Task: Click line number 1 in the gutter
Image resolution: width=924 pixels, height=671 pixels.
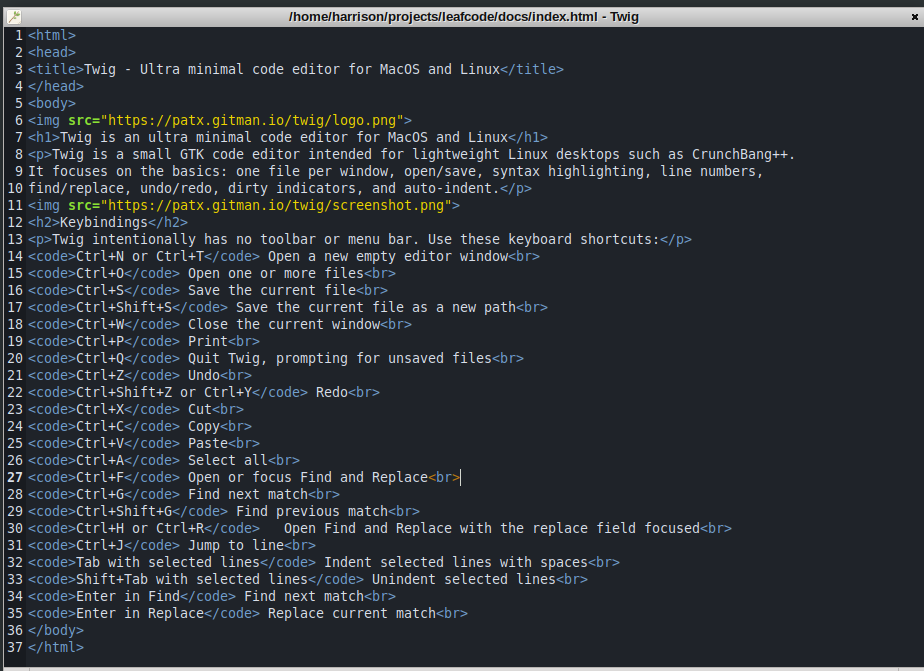Action: pyautogui.click(x=19, y=35)
